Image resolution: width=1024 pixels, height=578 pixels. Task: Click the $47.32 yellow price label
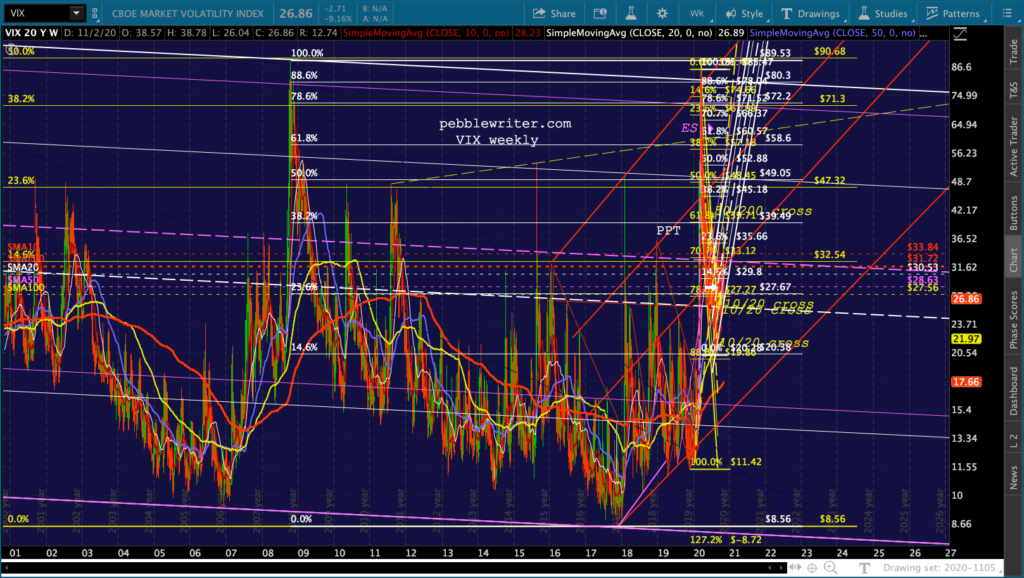pos(829,180)
